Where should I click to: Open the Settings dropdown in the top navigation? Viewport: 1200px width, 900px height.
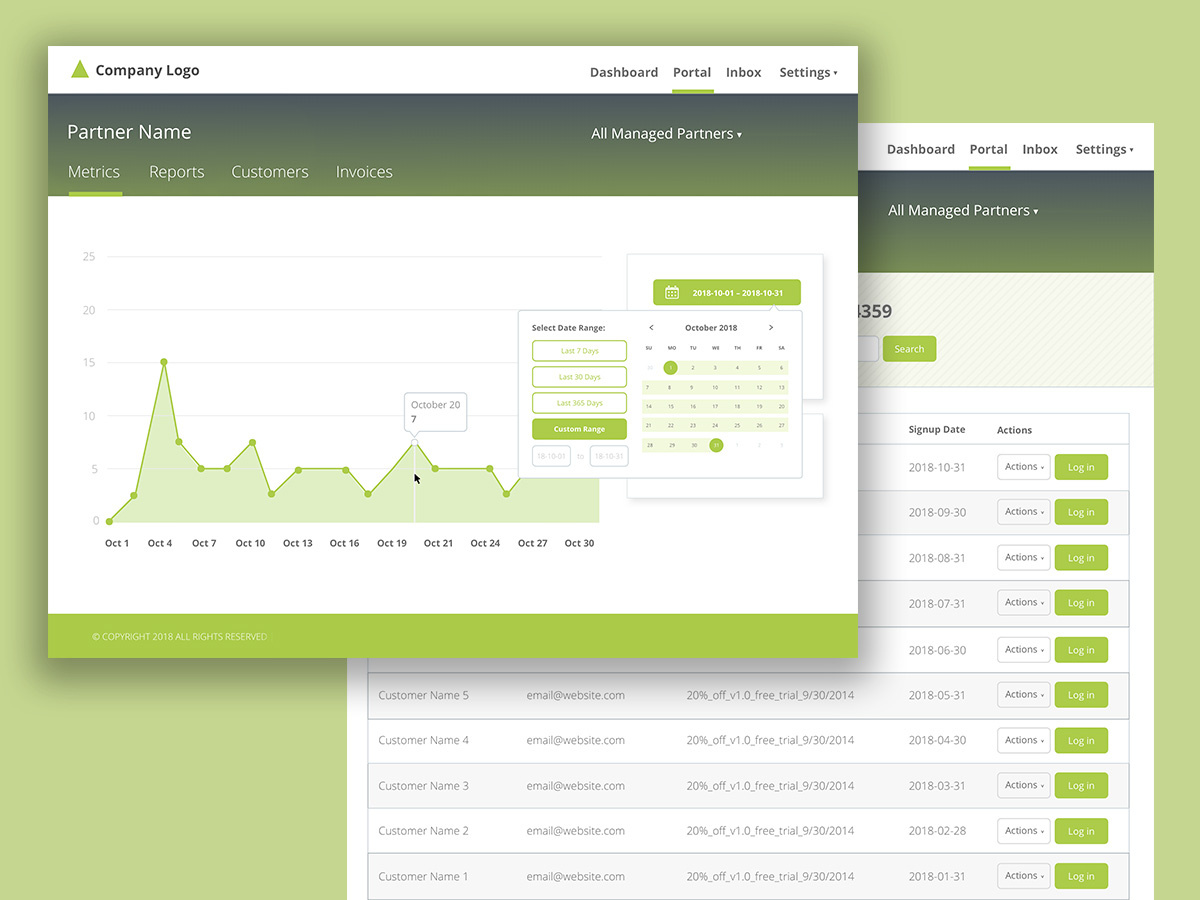point(806,72)
